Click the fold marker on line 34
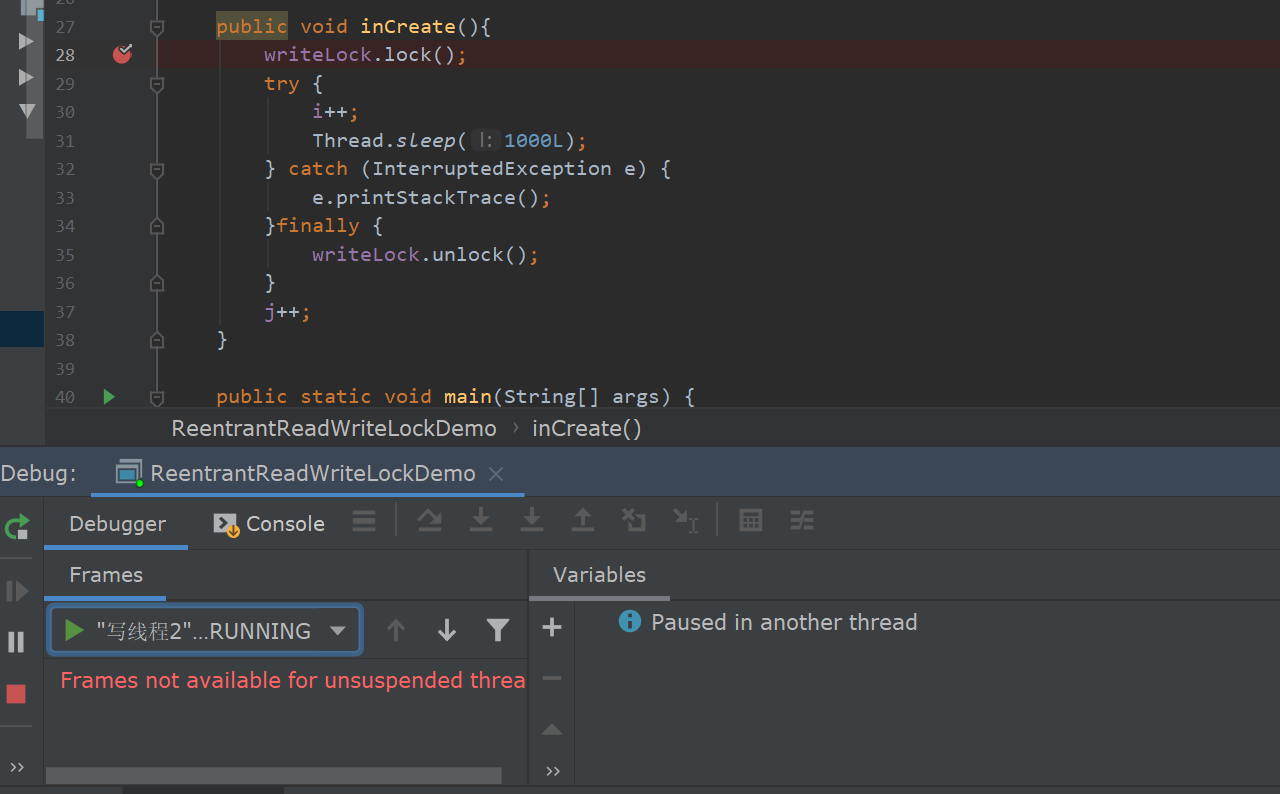This screenshot has height=794, width=1280. [156, 227]
